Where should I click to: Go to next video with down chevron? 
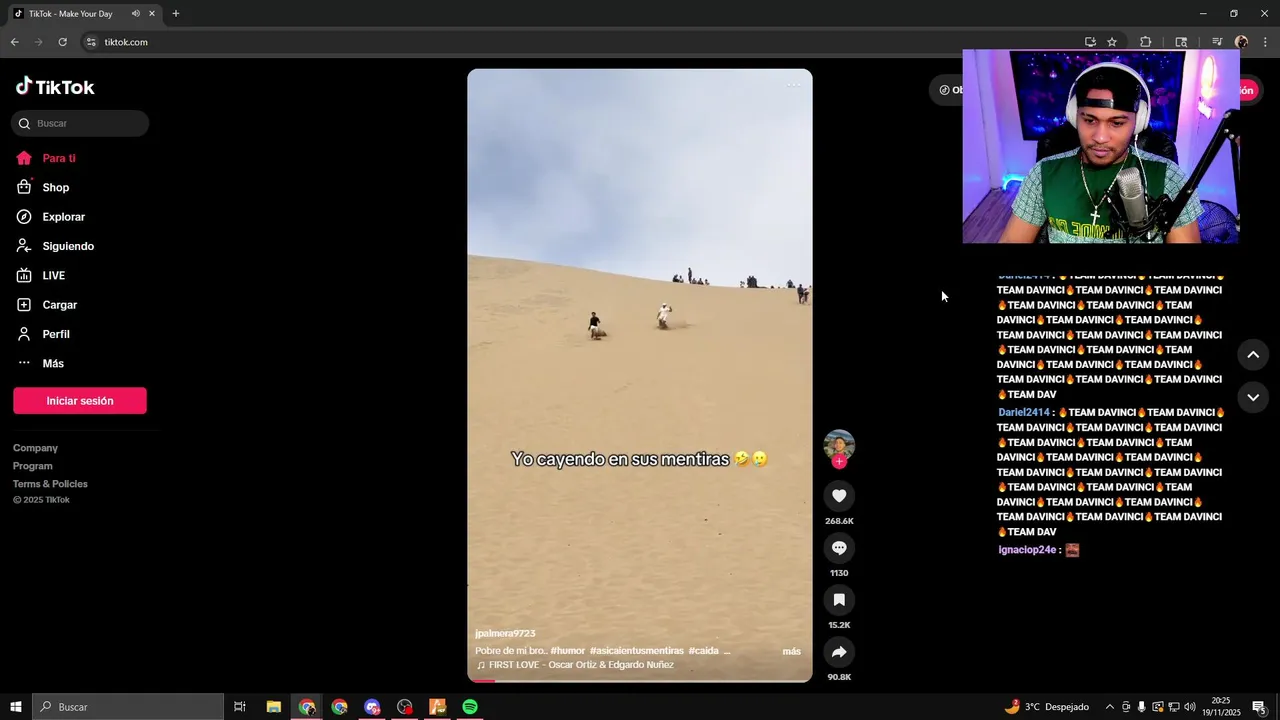tap(1253, 397)
